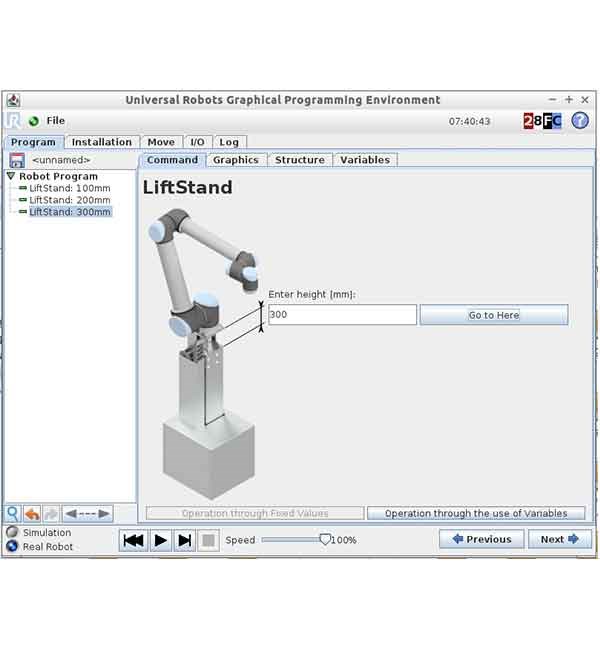Click the Enter height input field
Viewport: 600px width, 650px height.
click(342, 315)
